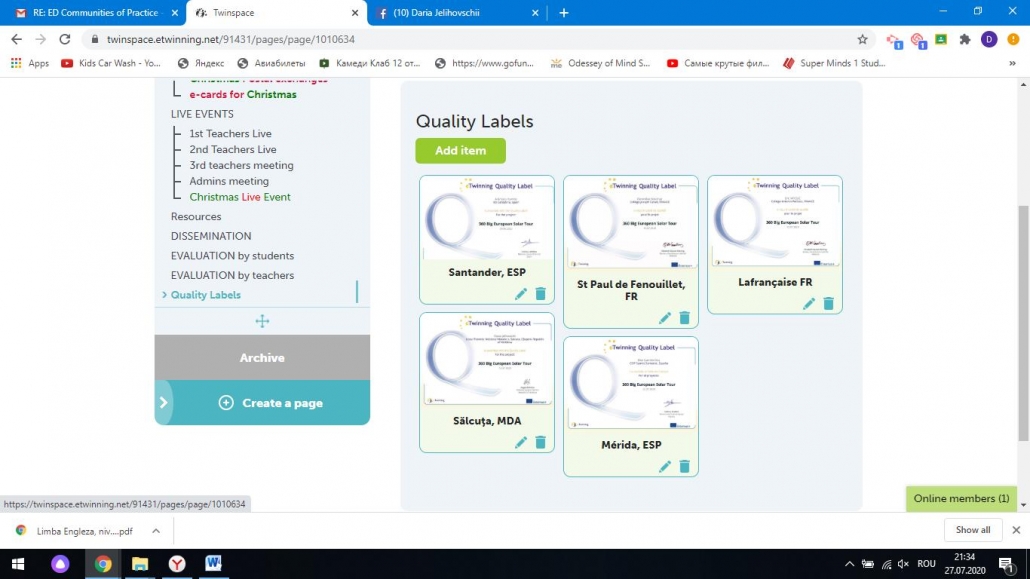Screen dimensions: 1030x579
Task: Open Word from the Windows taskbar
Action: pyautogui.click(x=213, y=564)
